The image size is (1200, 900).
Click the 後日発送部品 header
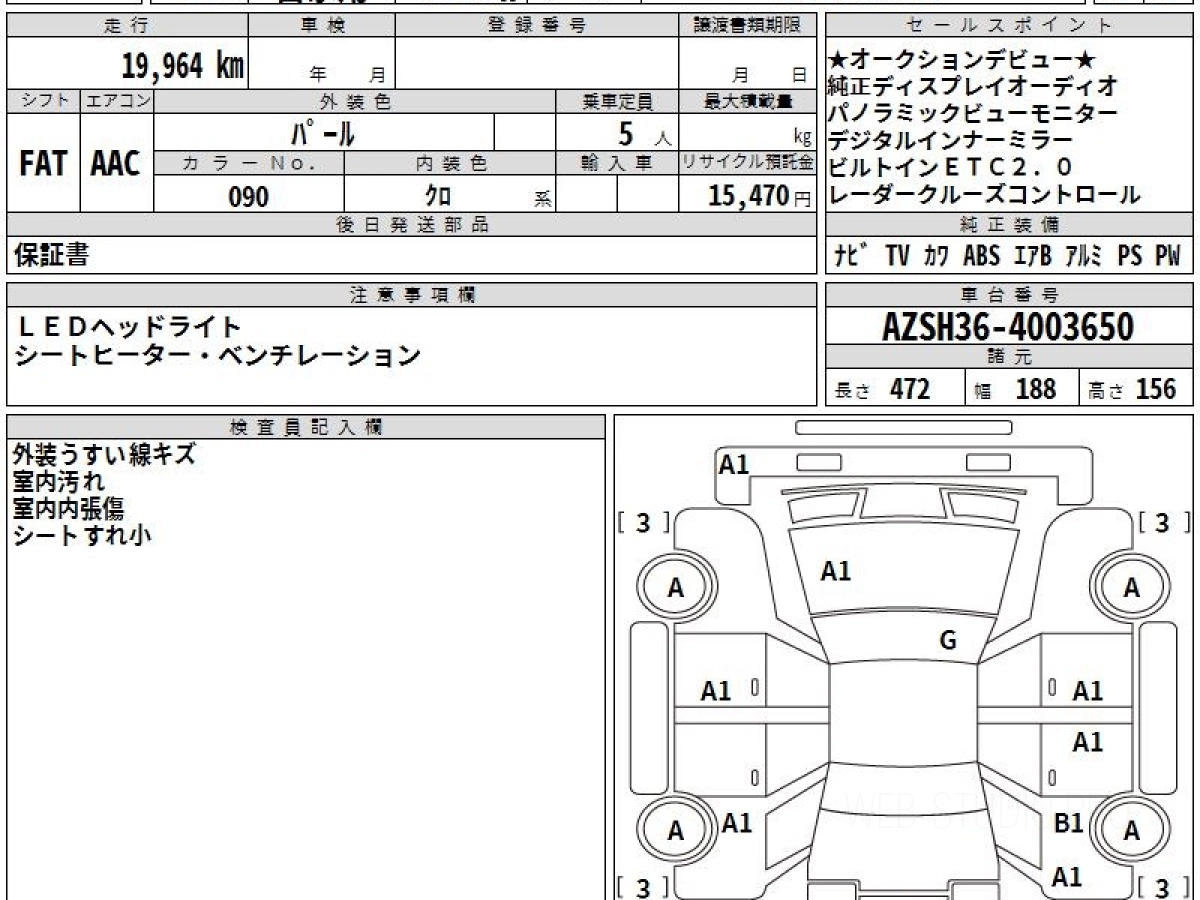[x=412, y=225]
